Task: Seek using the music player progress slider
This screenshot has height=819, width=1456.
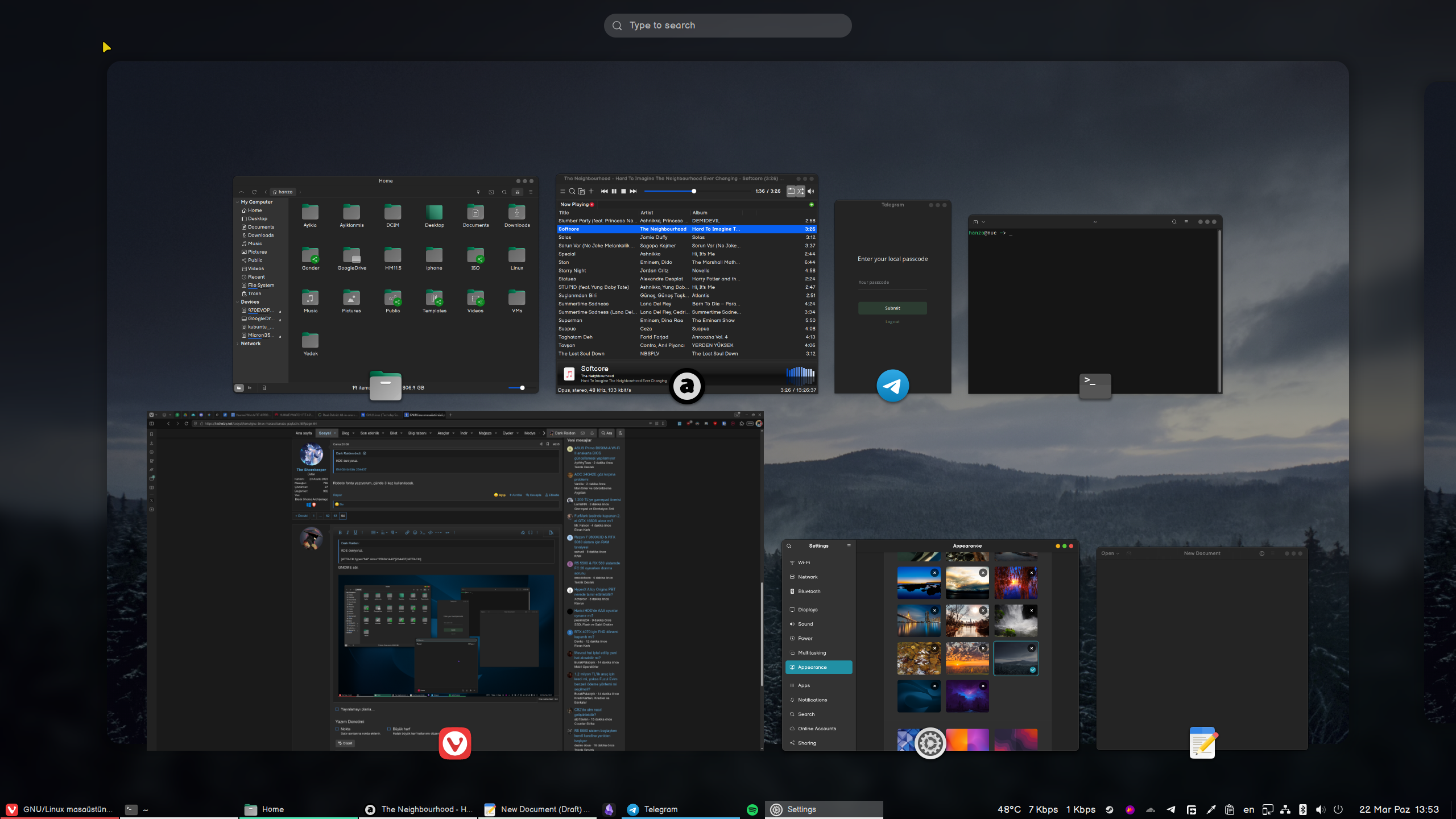Action: click(698, 191)
